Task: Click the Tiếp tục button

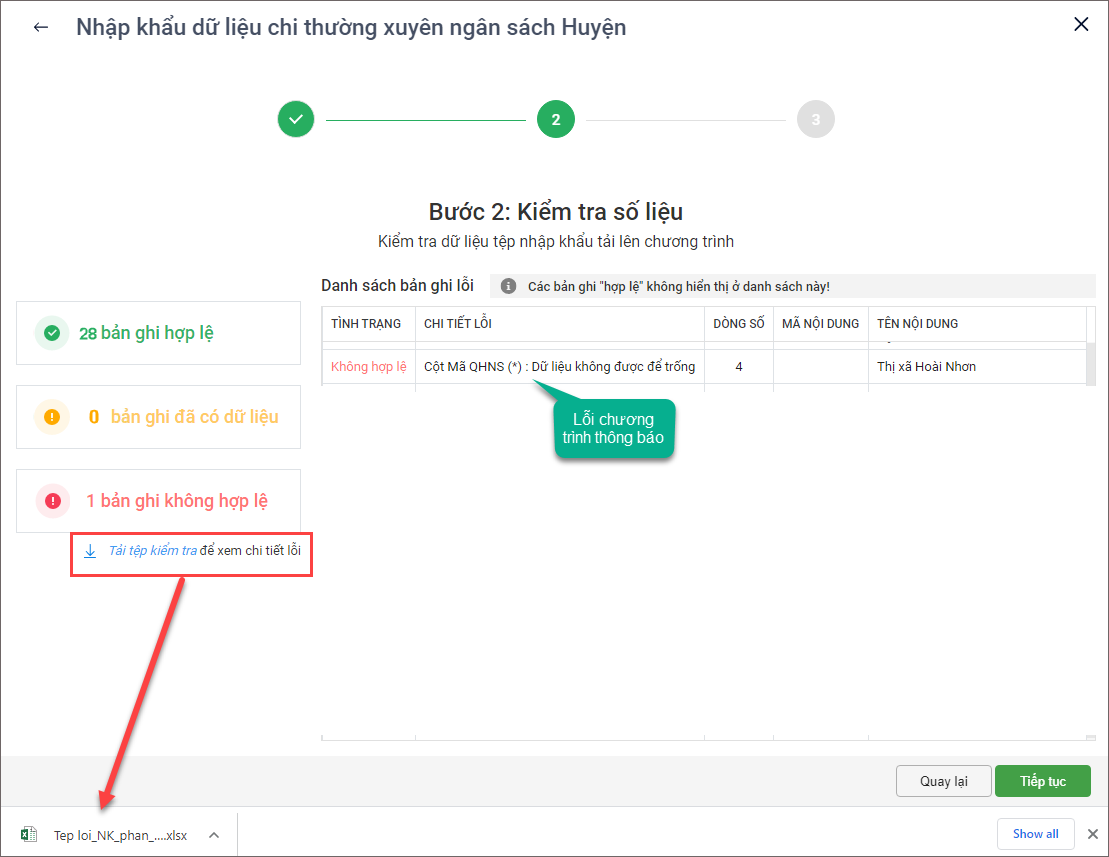Action: click(x=1043, y=781)
